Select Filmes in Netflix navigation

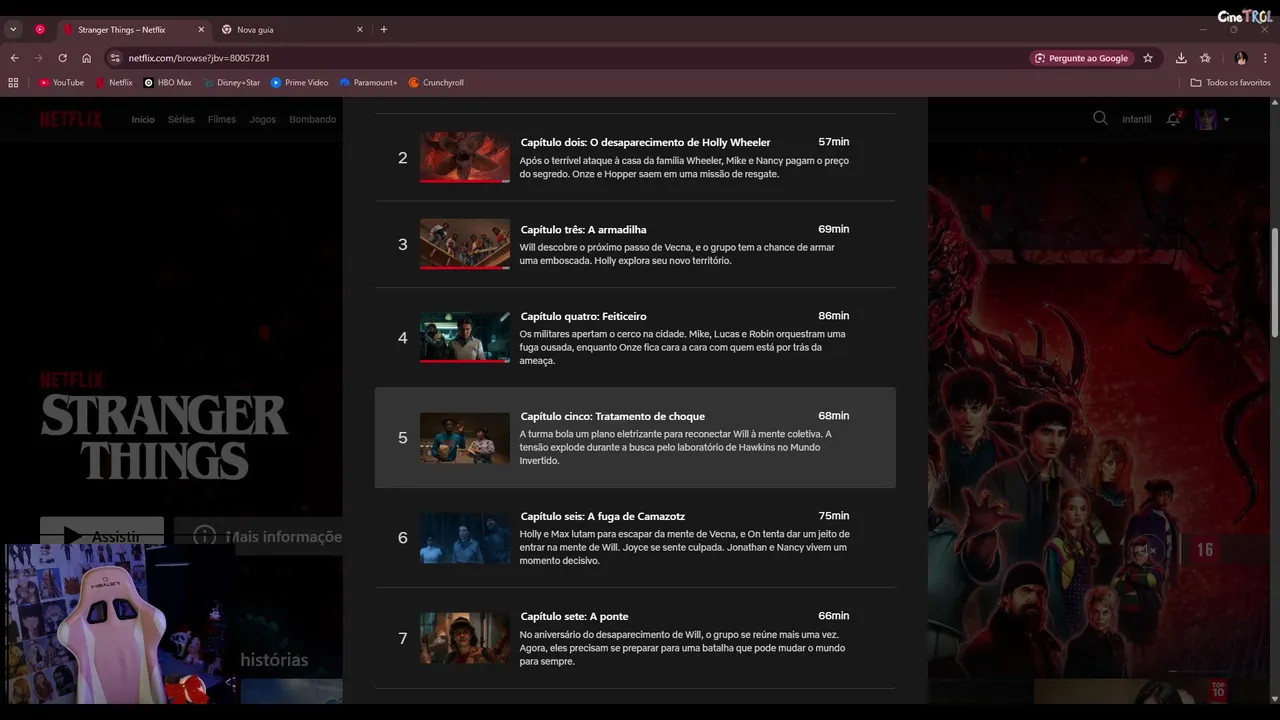pos(222,120)
